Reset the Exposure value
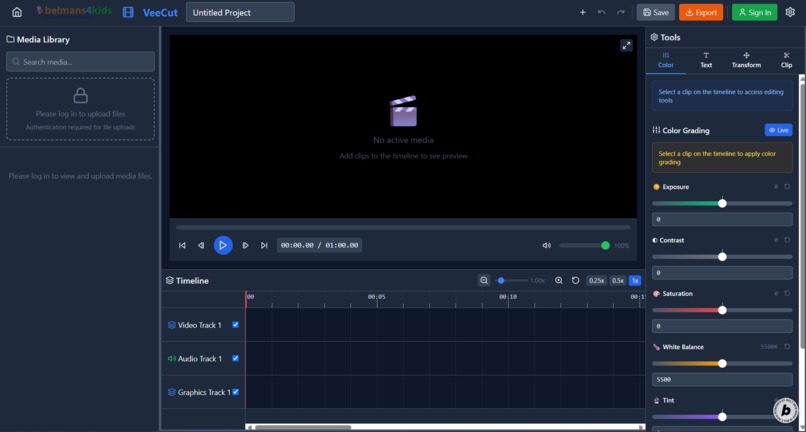The width and height of the screenshot is (806, 432). pyautogui.click(x=787, y=187)
